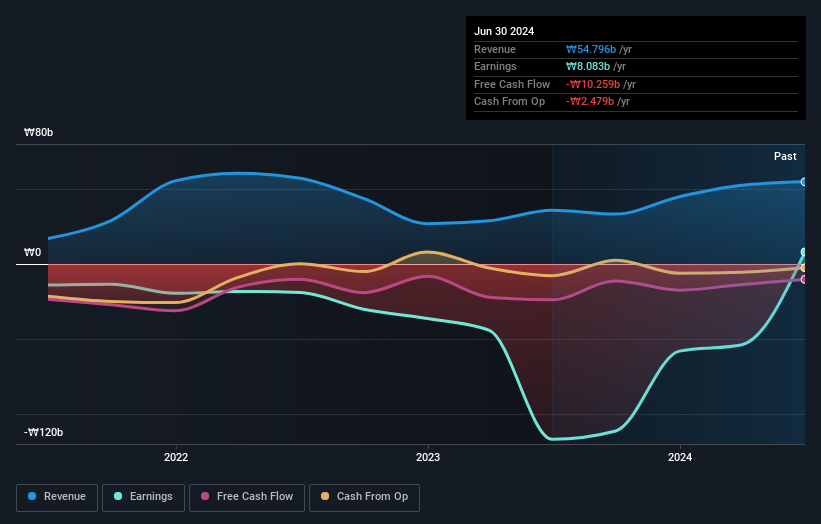Image resolution: width=821 pixels, height=524 pixels.
Task: Click the Cash From Op endpoint marker
Action: (x=804, y=268)
